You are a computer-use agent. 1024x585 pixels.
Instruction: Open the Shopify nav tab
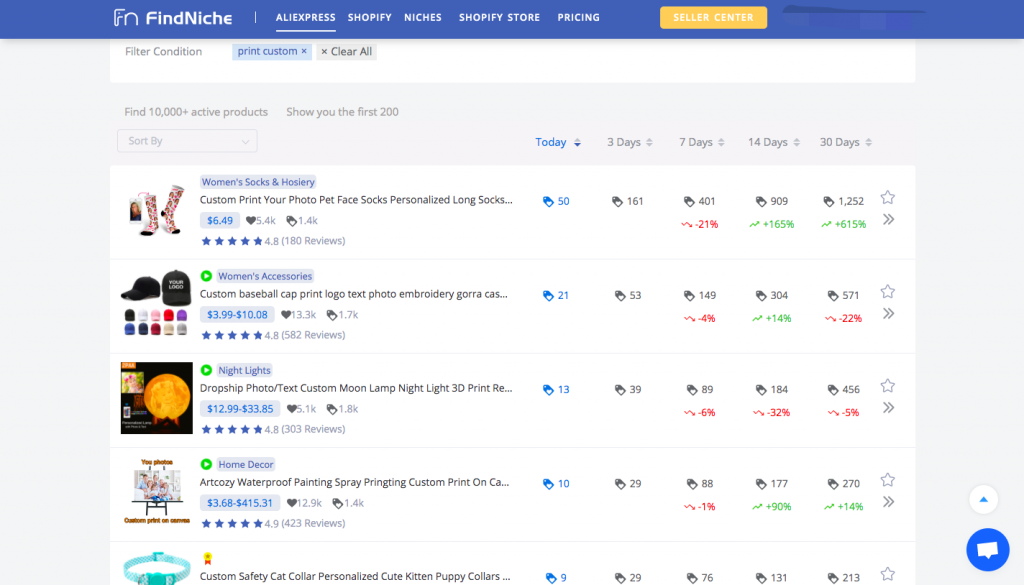pos(370,18)
